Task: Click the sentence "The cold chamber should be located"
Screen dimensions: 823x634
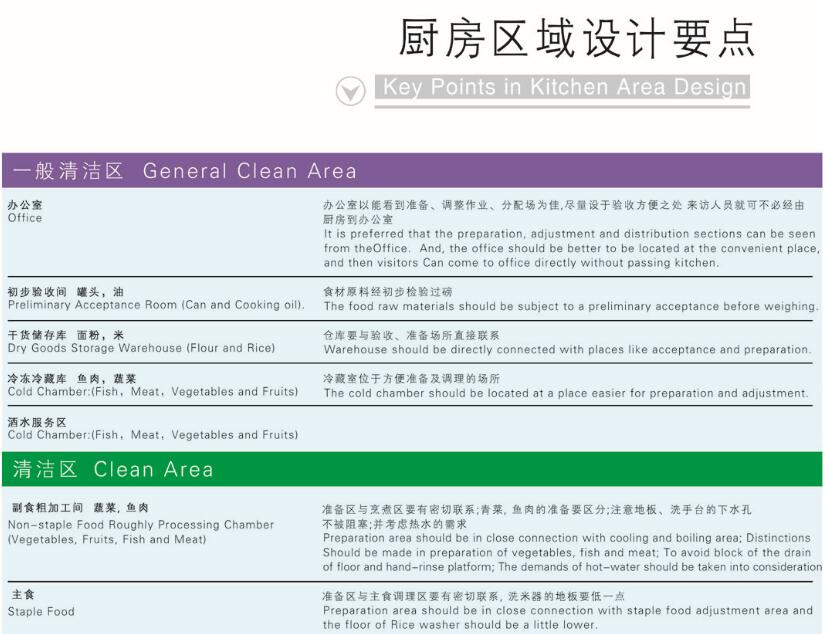Action: [565, 393]
